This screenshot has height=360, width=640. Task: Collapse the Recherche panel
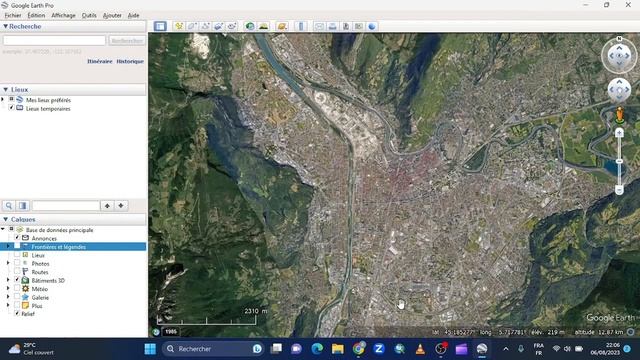(x=6, y=26)
